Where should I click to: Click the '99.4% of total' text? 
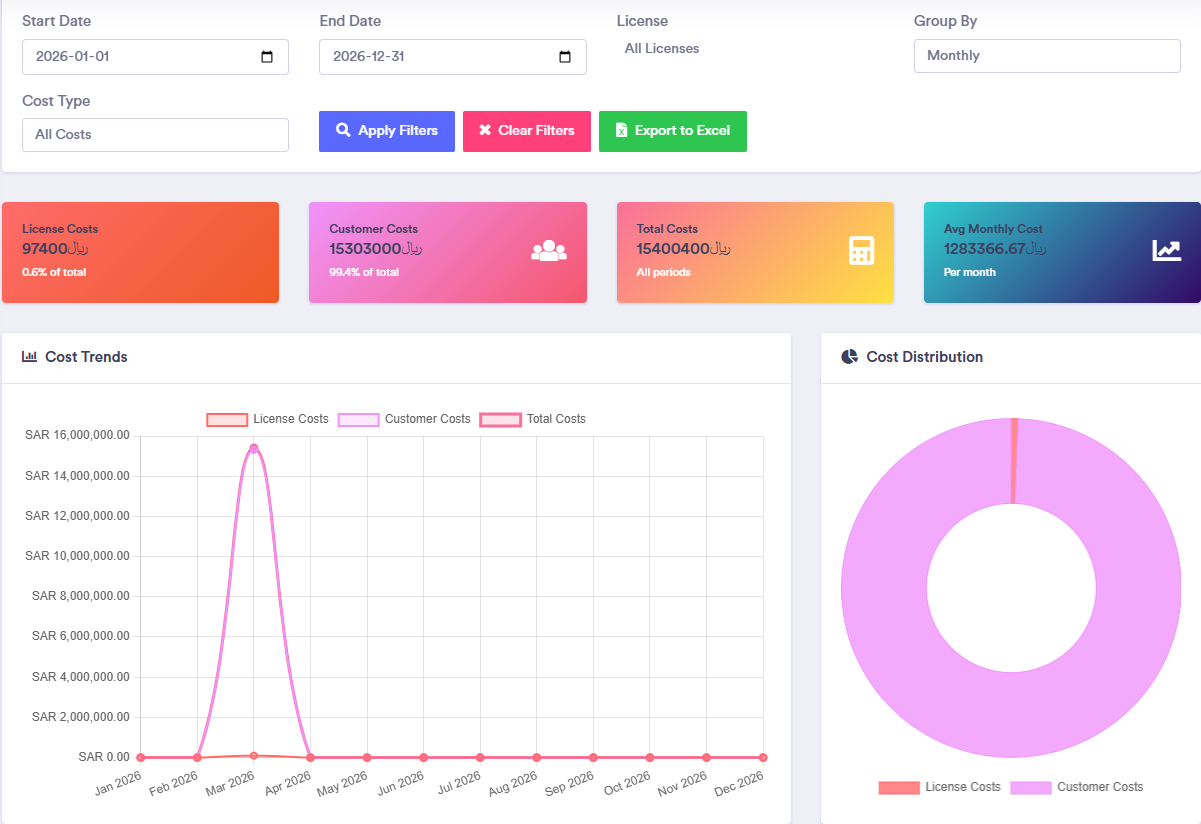364,272
